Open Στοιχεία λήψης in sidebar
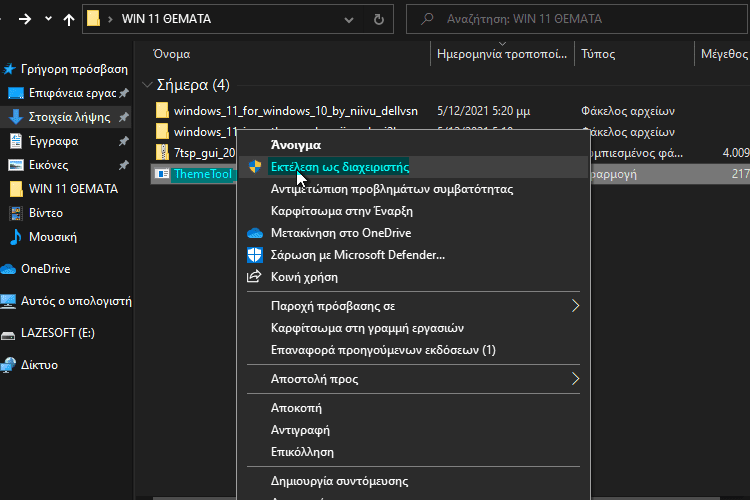750x500 pixels. 69,117
